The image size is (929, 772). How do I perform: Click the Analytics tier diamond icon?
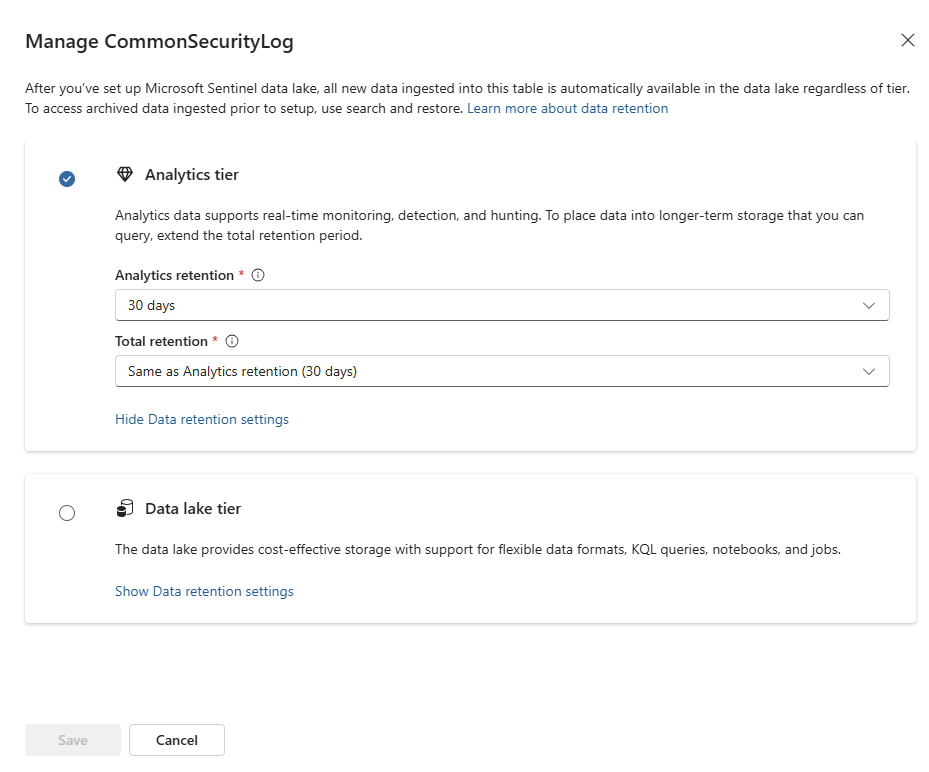click(124, 174)
